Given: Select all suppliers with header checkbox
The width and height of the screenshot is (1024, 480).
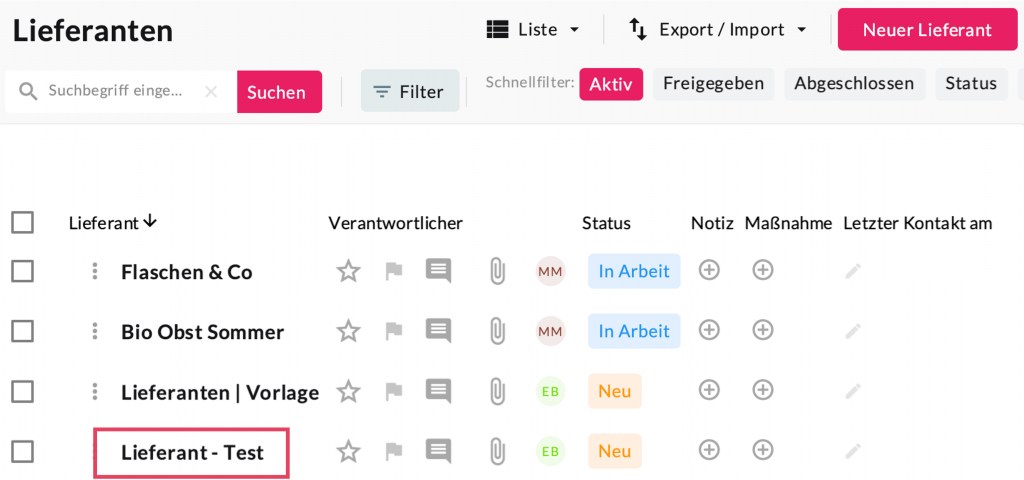Looking at the screenshot, I should tap(22, 222).
